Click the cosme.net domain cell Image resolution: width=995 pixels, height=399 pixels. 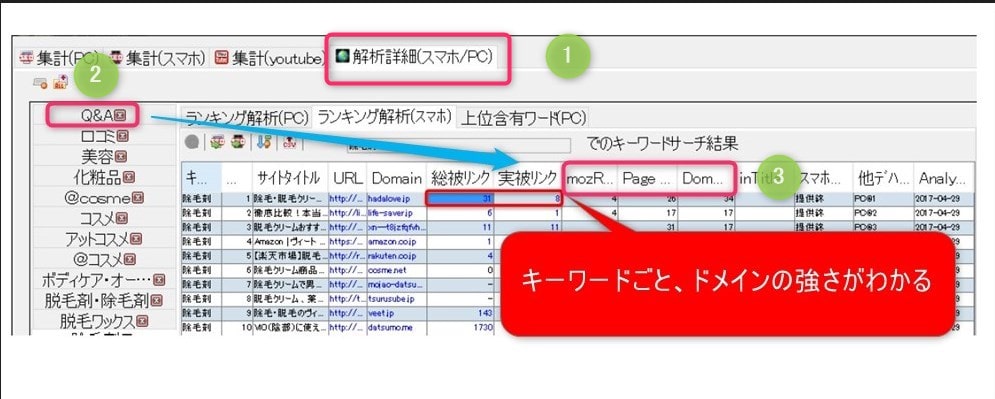coord(397,270)
